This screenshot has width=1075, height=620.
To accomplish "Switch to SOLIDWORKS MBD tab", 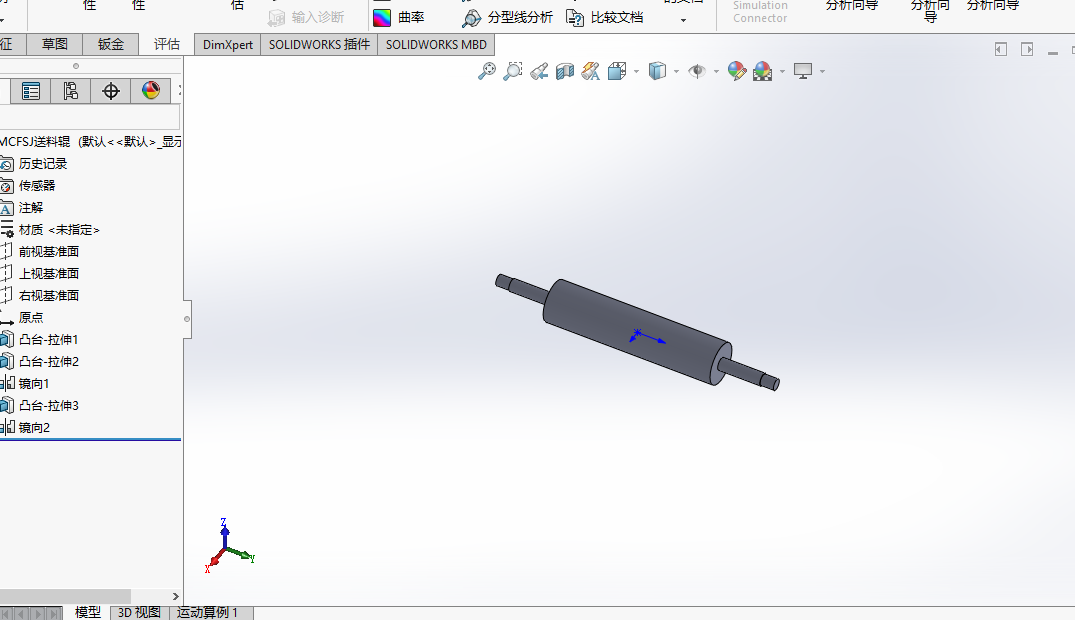I will [436, 45].
